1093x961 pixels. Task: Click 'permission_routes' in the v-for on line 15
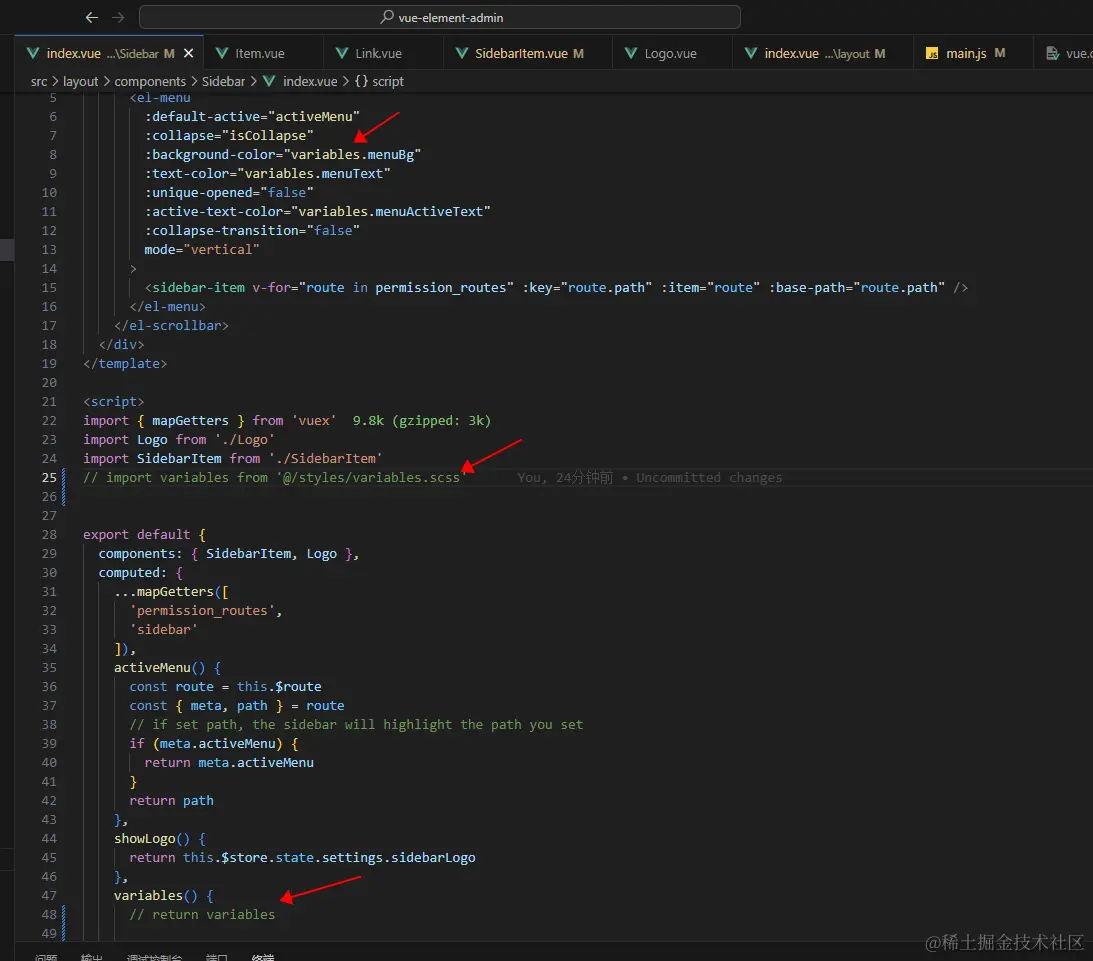point(441,288)
